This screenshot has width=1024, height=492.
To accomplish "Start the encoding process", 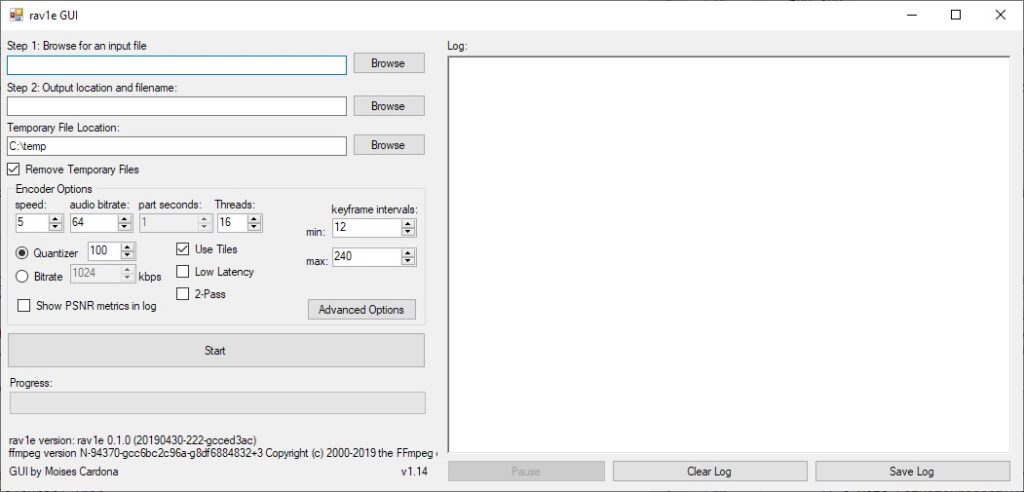I will (216, 350).
